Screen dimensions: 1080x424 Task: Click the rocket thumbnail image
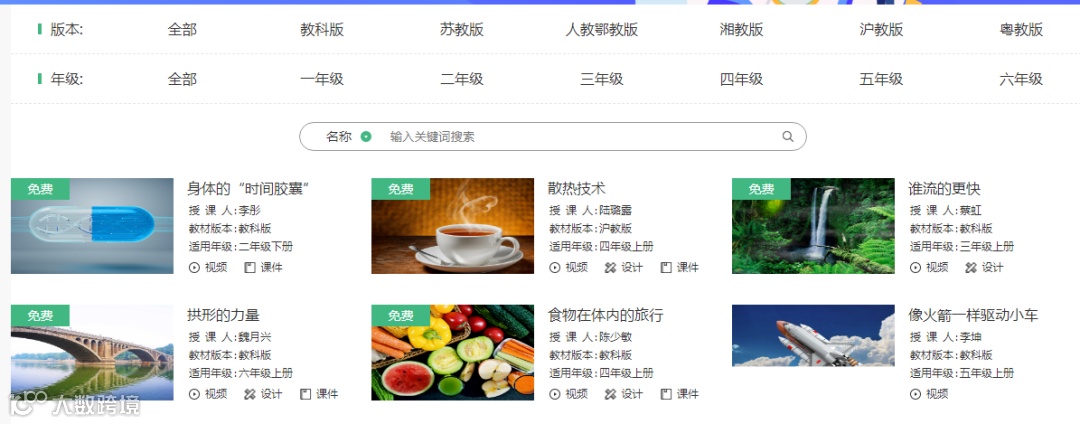(x=813, y=336)
